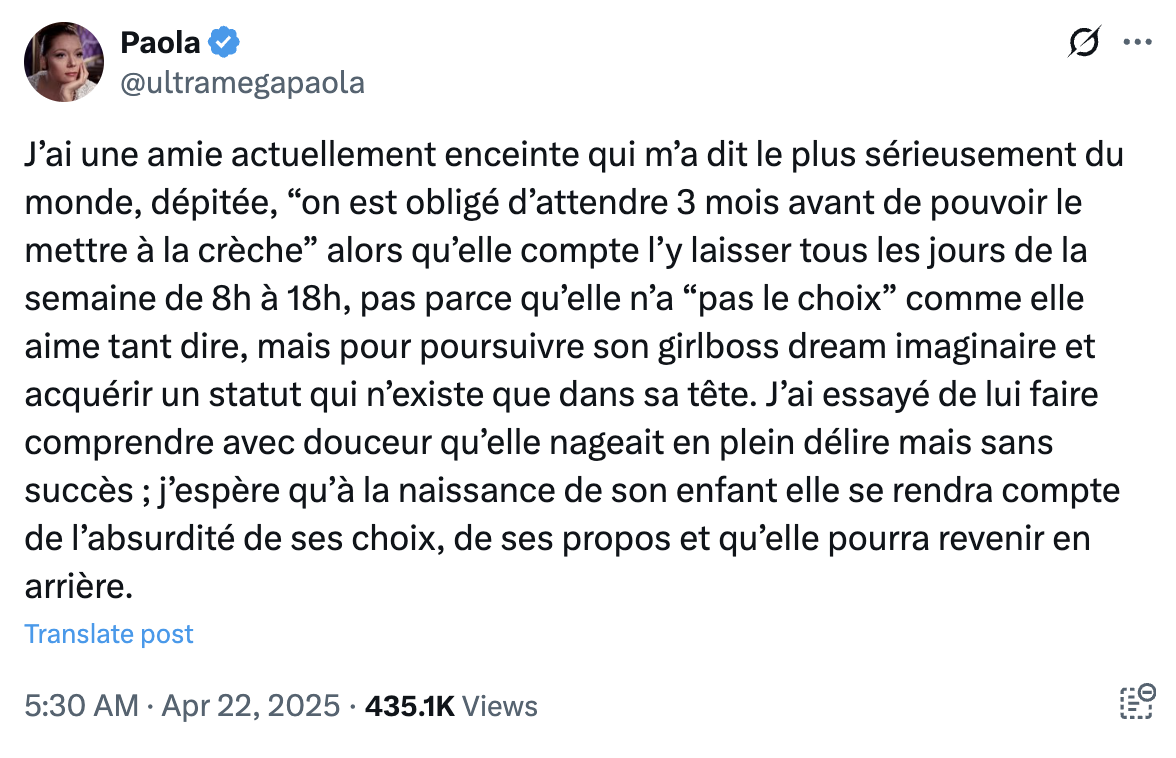Screen dimensions: 1176x758
Task: Click the text "semaine de 8h à 18h"
Action: [x=184, y=298]
